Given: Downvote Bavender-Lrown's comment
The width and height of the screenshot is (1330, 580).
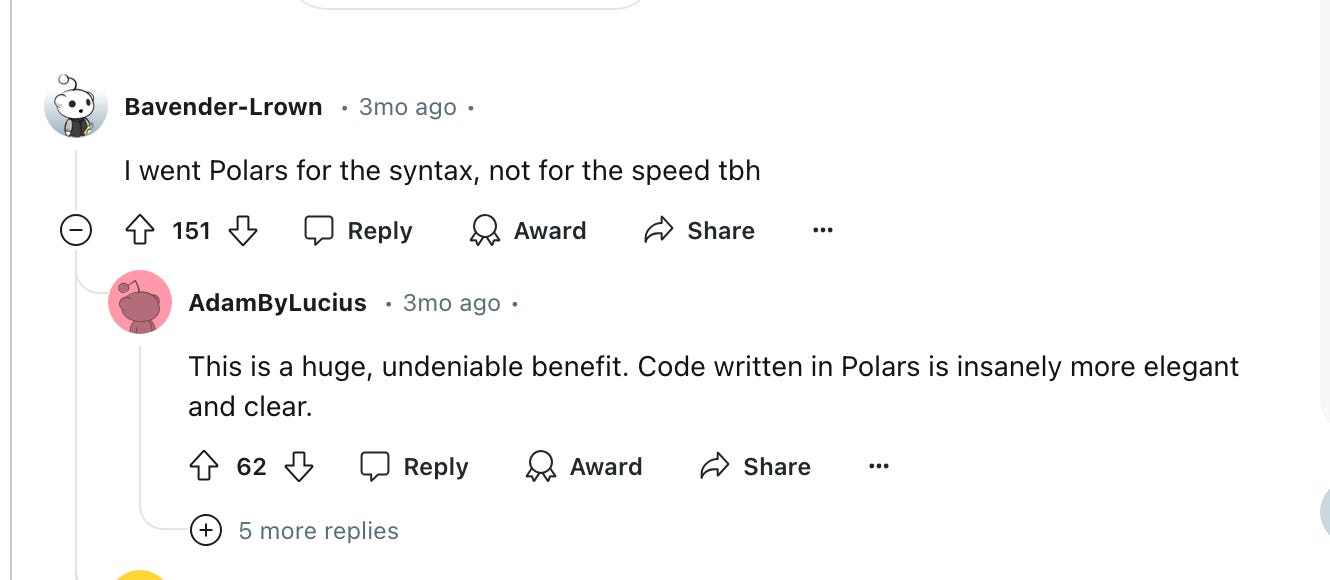Looking at the screenshot, I should pos(241,230).
